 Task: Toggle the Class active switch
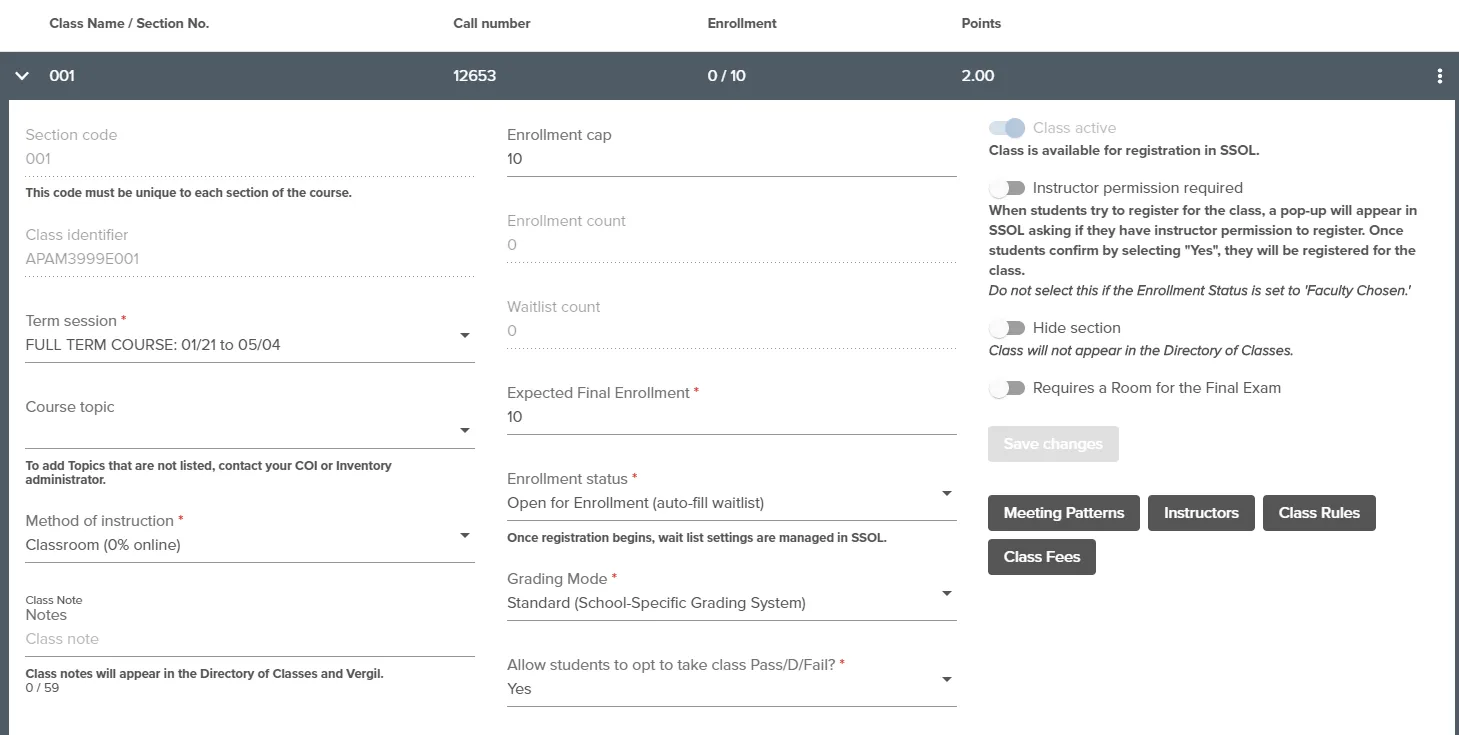click(x=1007, y=128)
